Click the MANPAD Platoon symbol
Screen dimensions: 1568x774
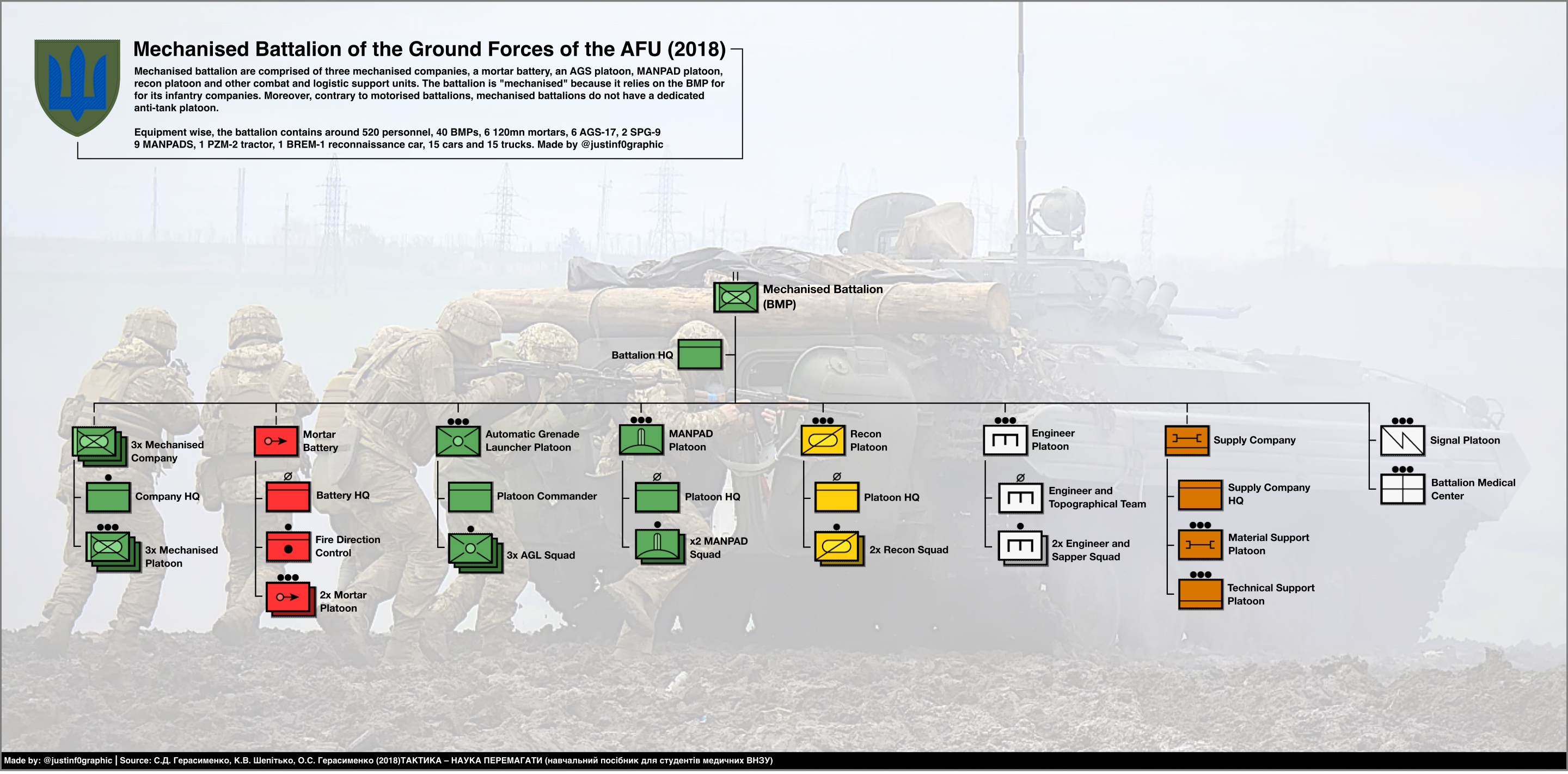(640, 439)
